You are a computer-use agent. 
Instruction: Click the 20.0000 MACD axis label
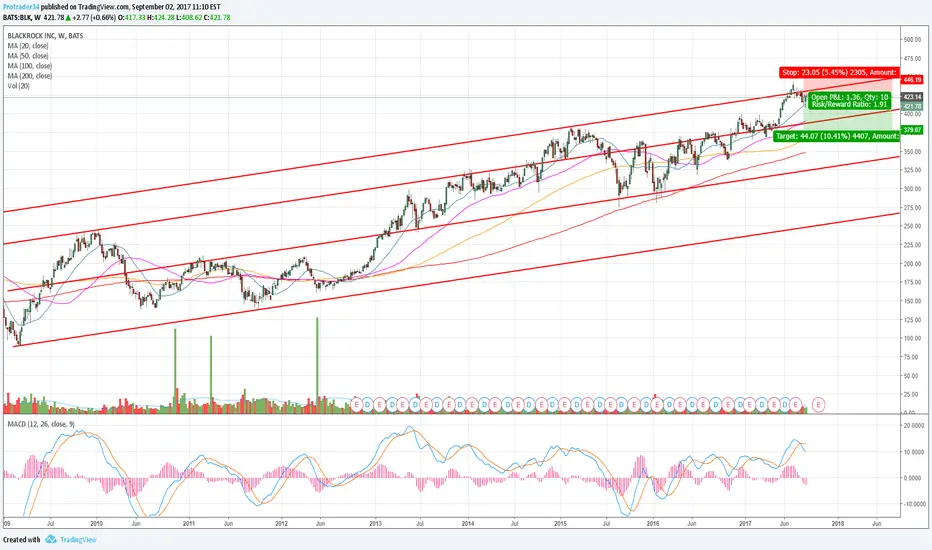coord(913,426)
